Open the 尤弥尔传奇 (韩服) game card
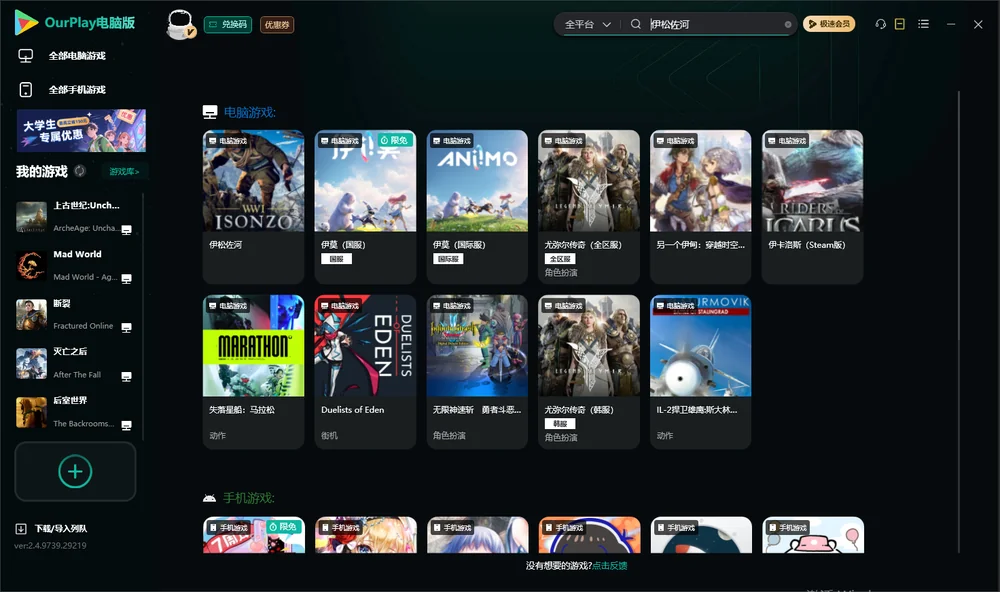Image resolution: width=1000 pixels, height=592 pixels. (x=589, y=372)
